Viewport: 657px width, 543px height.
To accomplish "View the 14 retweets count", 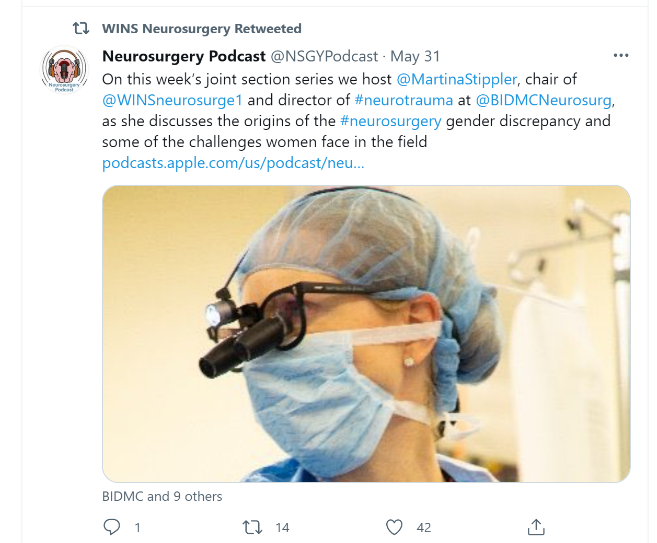I will tap(282, 527).
